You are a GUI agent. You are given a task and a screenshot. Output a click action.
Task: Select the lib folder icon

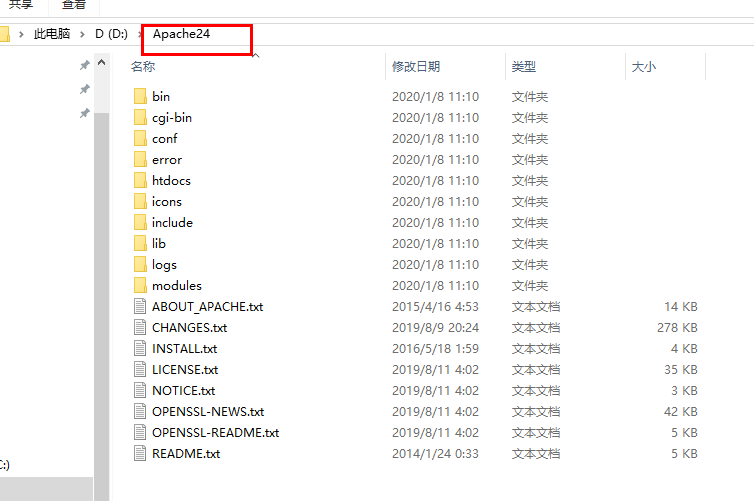coord(140,243)
